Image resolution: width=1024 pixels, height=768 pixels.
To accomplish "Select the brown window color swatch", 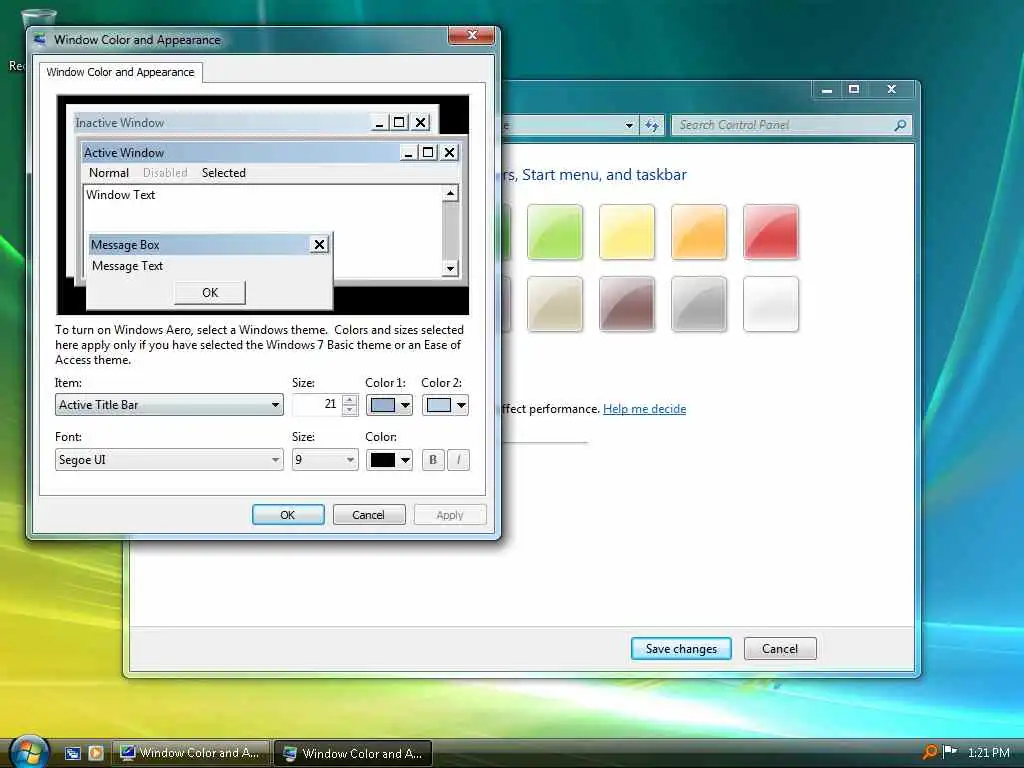I will click(626, 304).
